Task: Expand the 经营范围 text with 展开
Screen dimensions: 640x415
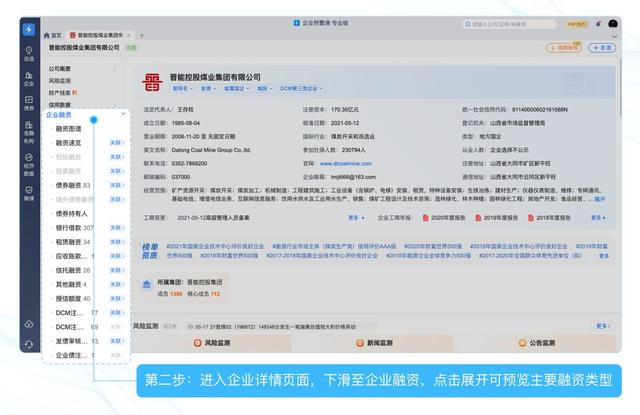Action: tap(600, 199)
